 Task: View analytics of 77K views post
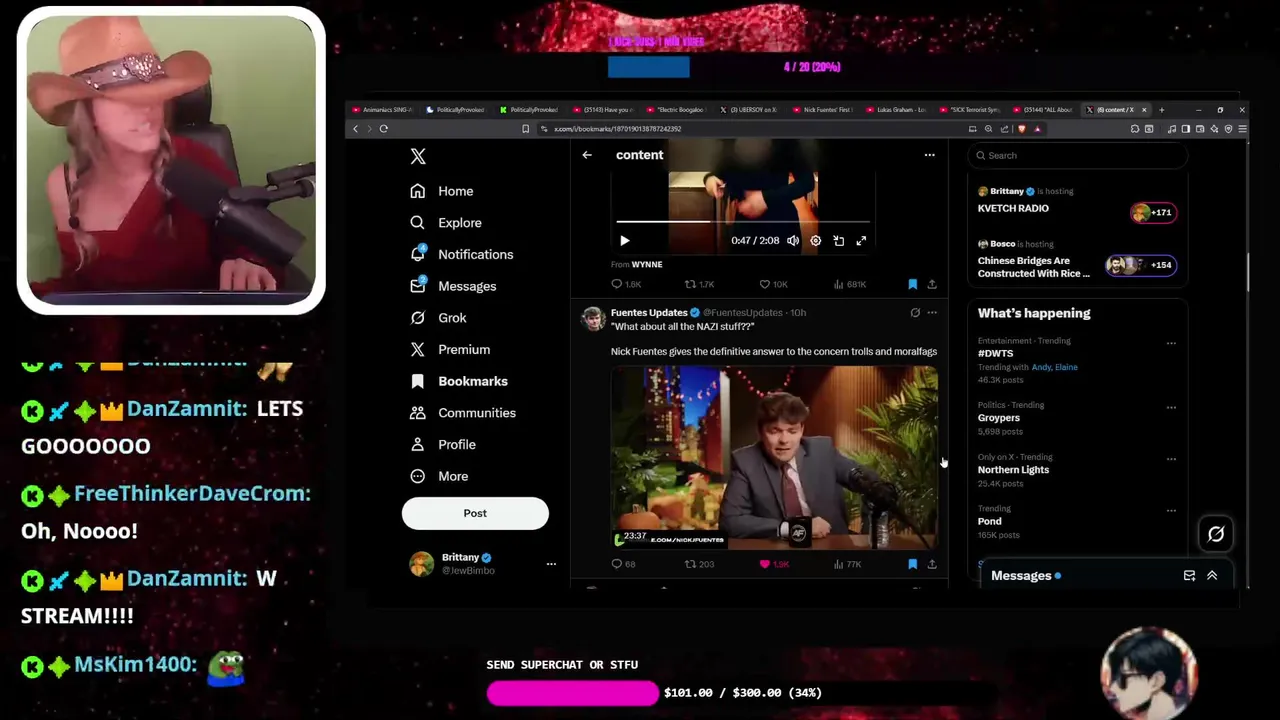point(848,565)
